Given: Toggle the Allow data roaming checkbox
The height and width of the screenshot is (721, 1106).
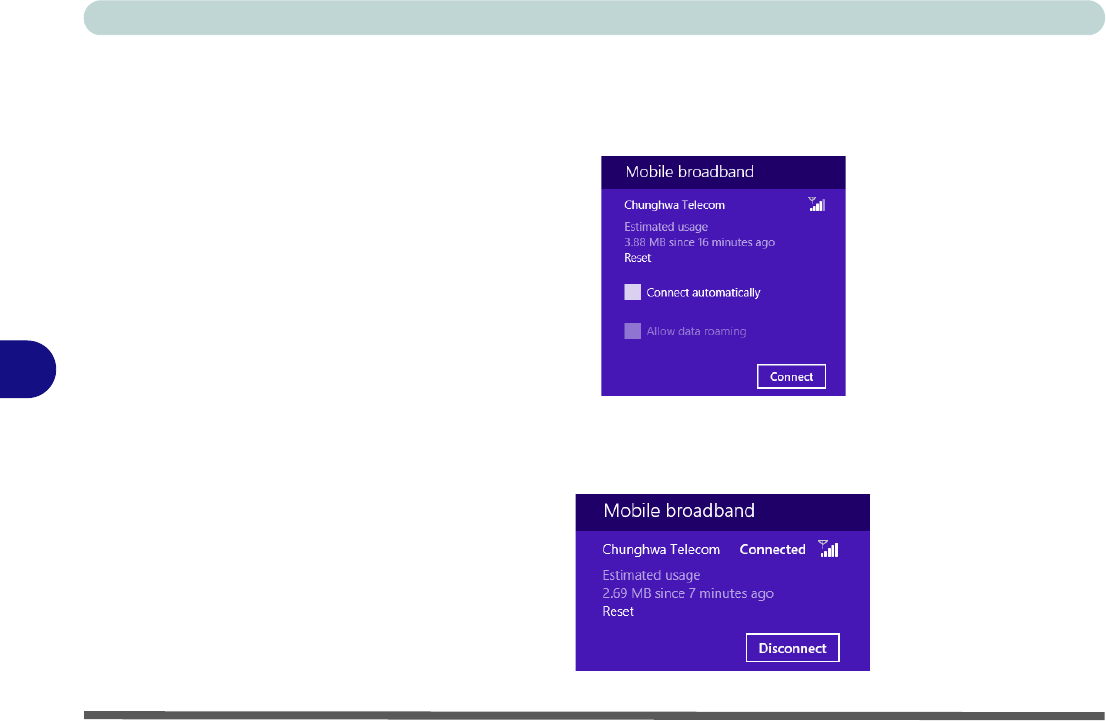Looking at the screenshot, I should 633,331.
